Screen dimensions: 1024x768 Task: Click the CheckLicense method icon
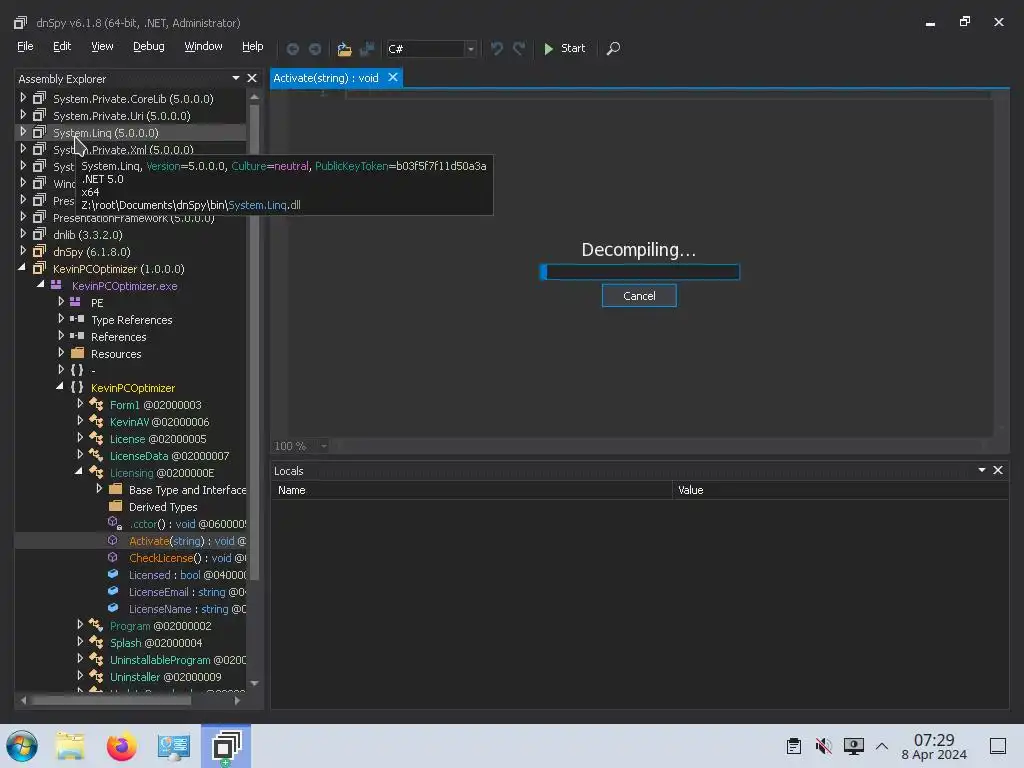[113, 557]
